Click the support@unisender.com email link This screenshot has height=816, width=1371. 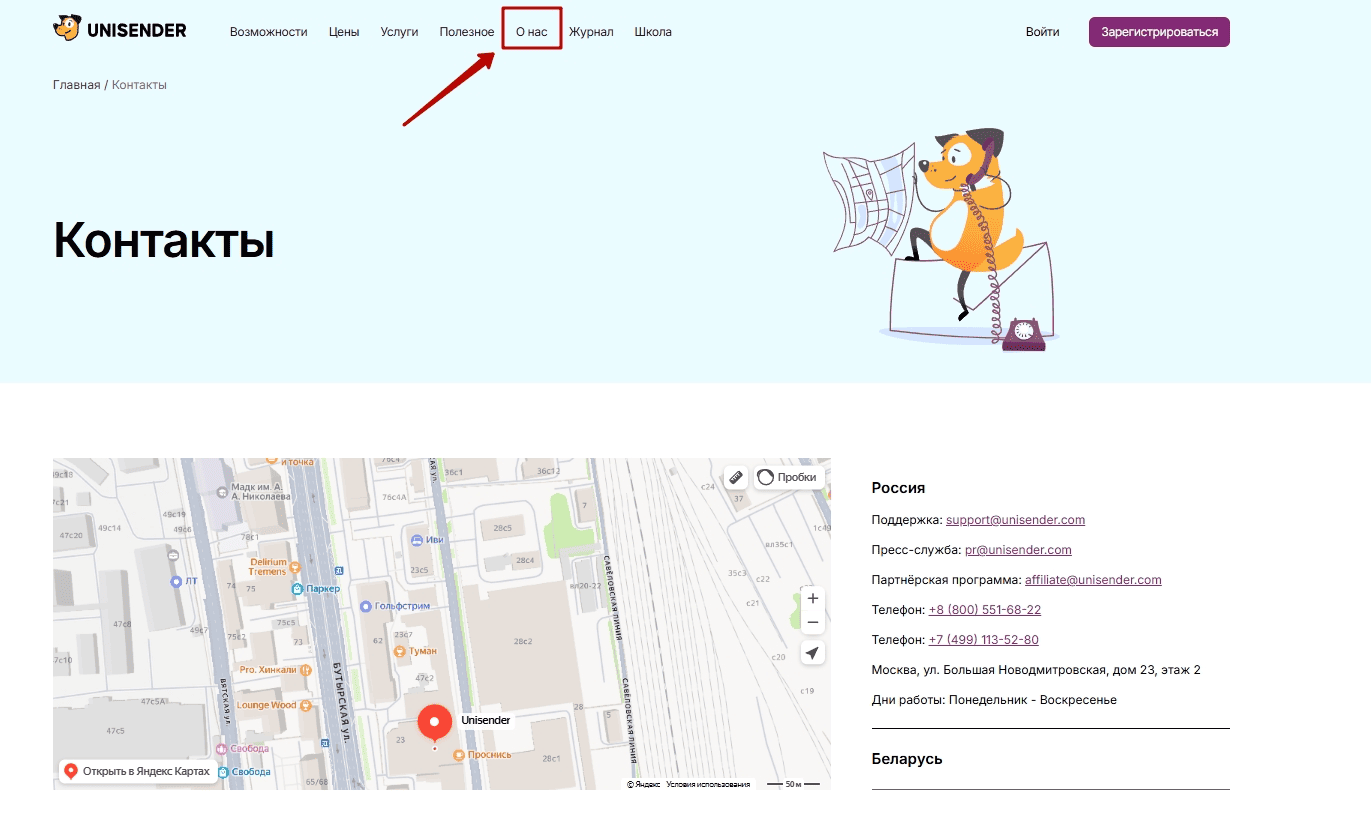pos(1015,520)
